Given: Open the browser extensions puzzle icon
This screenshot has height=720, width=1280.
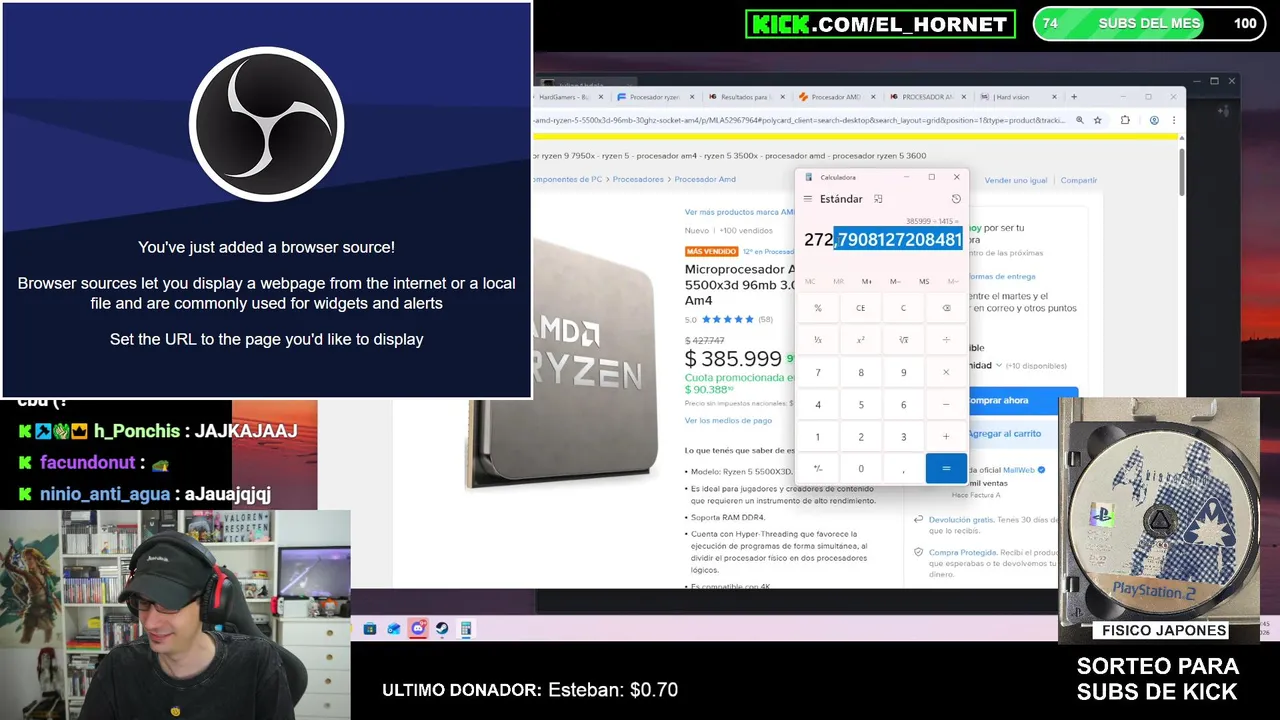Looking at the screenshot, I should [x=1125, y=120].
